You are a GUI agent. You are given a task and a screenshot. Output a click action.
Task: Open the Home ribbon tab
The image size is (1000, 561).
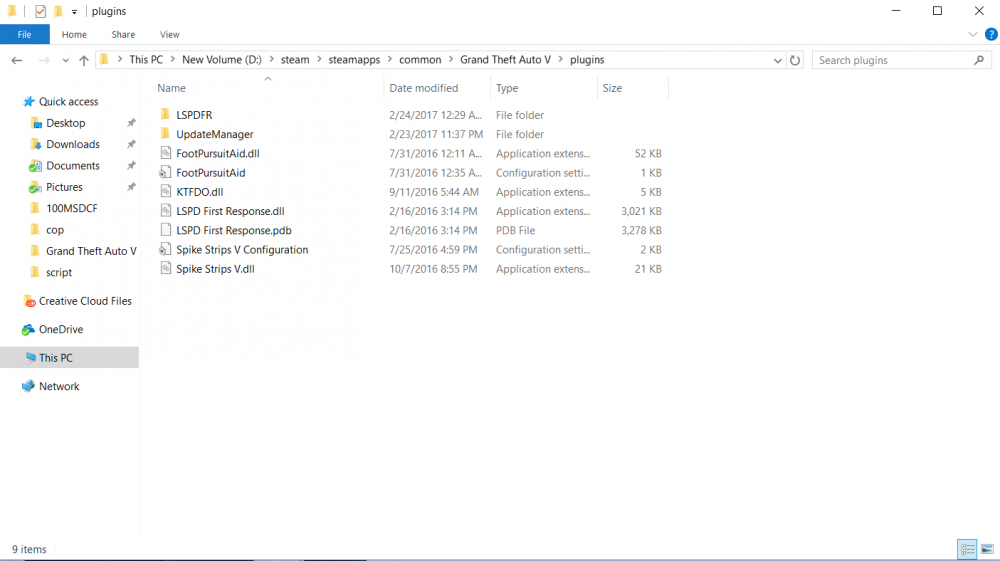[x=74, y=34]
